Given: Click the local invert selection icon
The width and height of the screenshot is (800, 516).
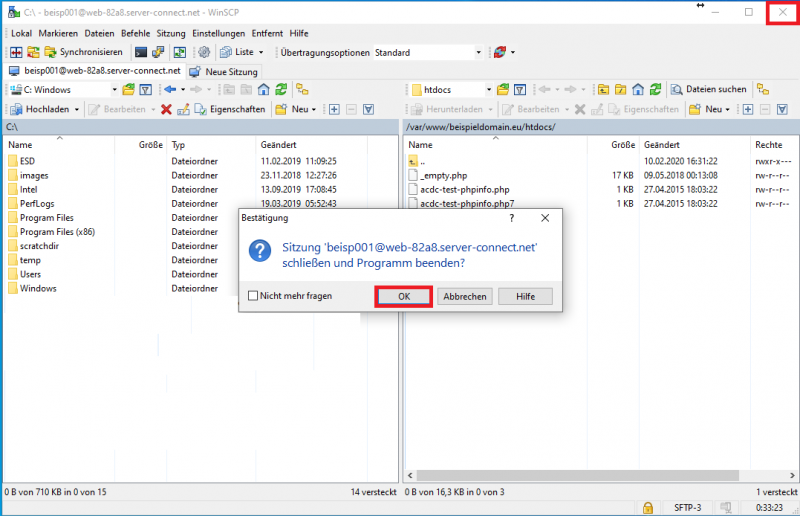Looking at the screenshot, I should (368, 109).
